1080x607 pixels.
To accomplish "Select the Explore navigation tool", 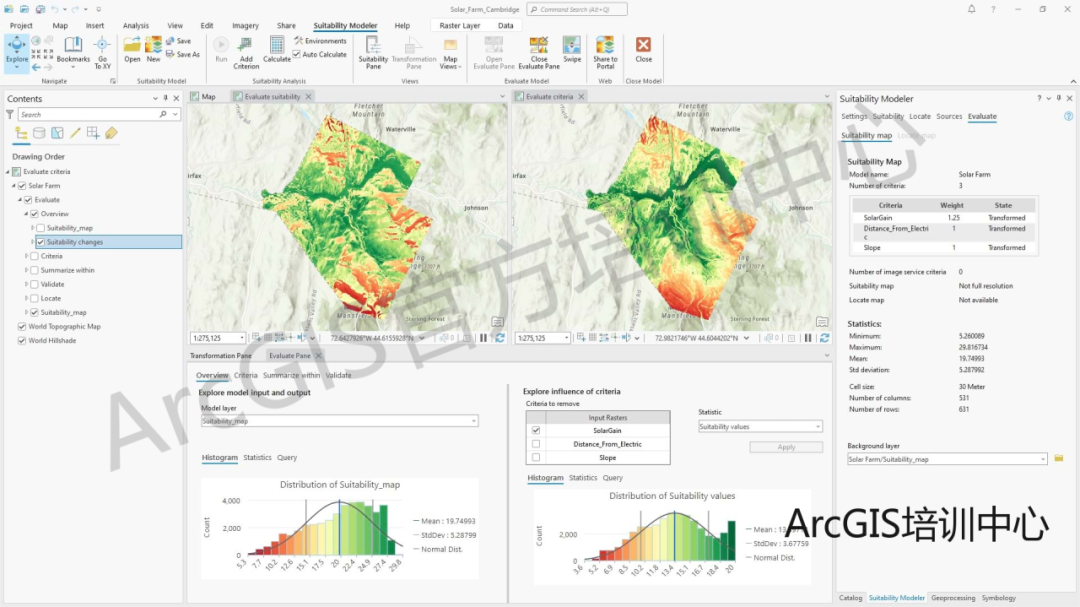I will (17, 52).
